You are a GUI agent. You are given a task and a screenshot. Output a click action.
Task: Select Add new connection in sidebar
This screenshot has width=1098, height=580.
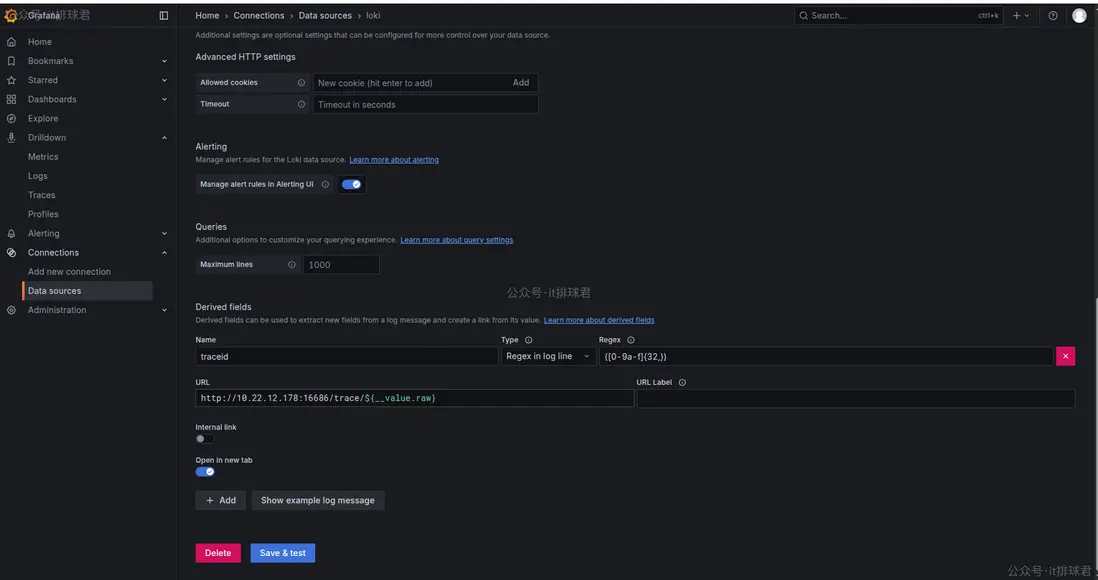69,272
